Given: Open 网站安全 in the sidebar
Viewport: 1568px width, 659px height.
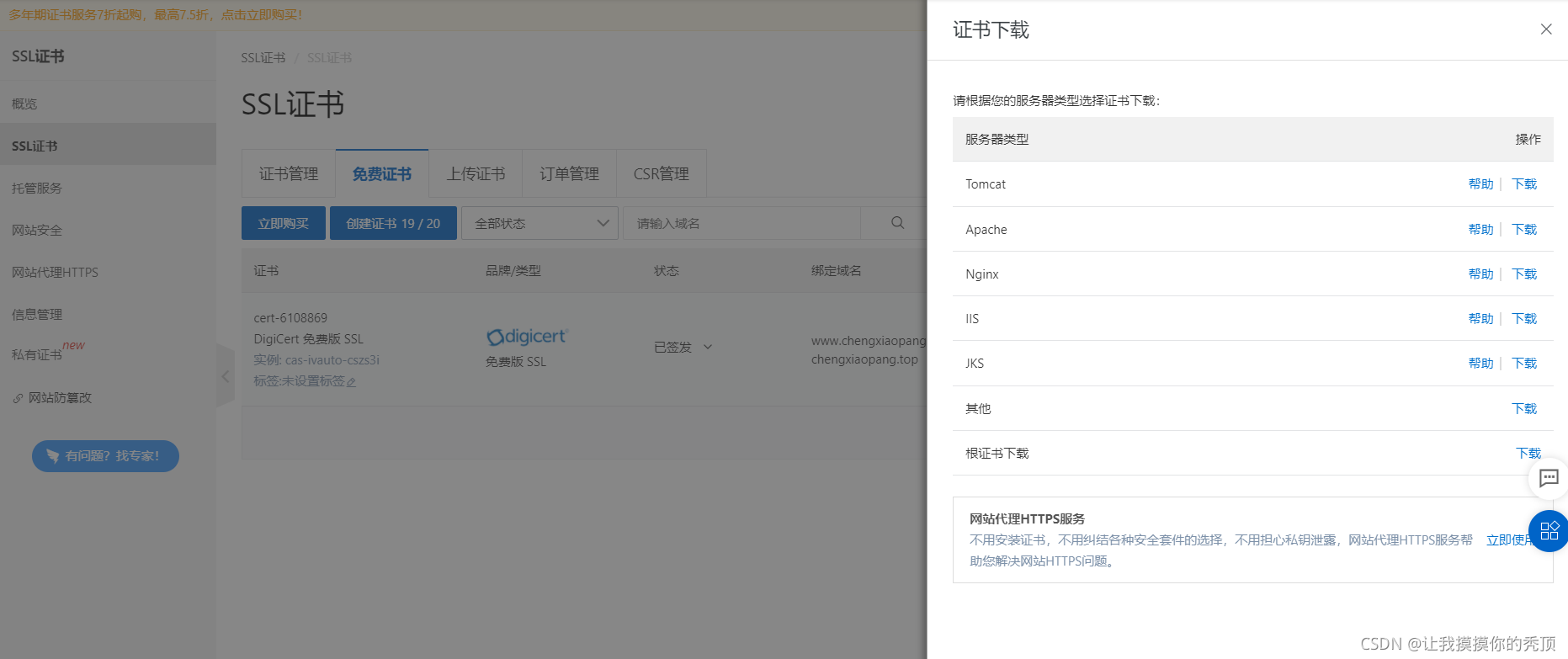Looking at the screenshot, I should coord(108,230).
